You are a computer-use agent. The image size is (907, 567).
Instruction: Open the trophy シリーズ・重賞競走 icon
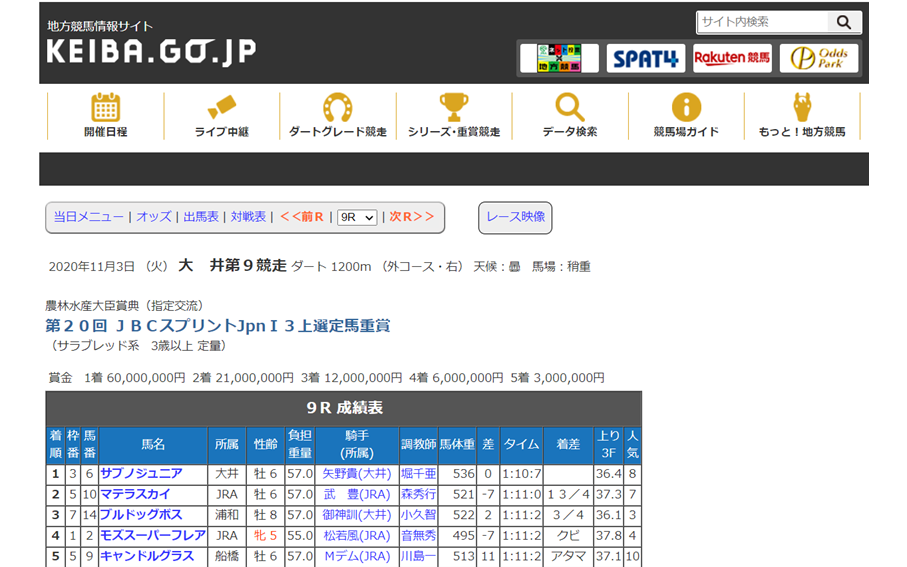(x=453, y=108)
